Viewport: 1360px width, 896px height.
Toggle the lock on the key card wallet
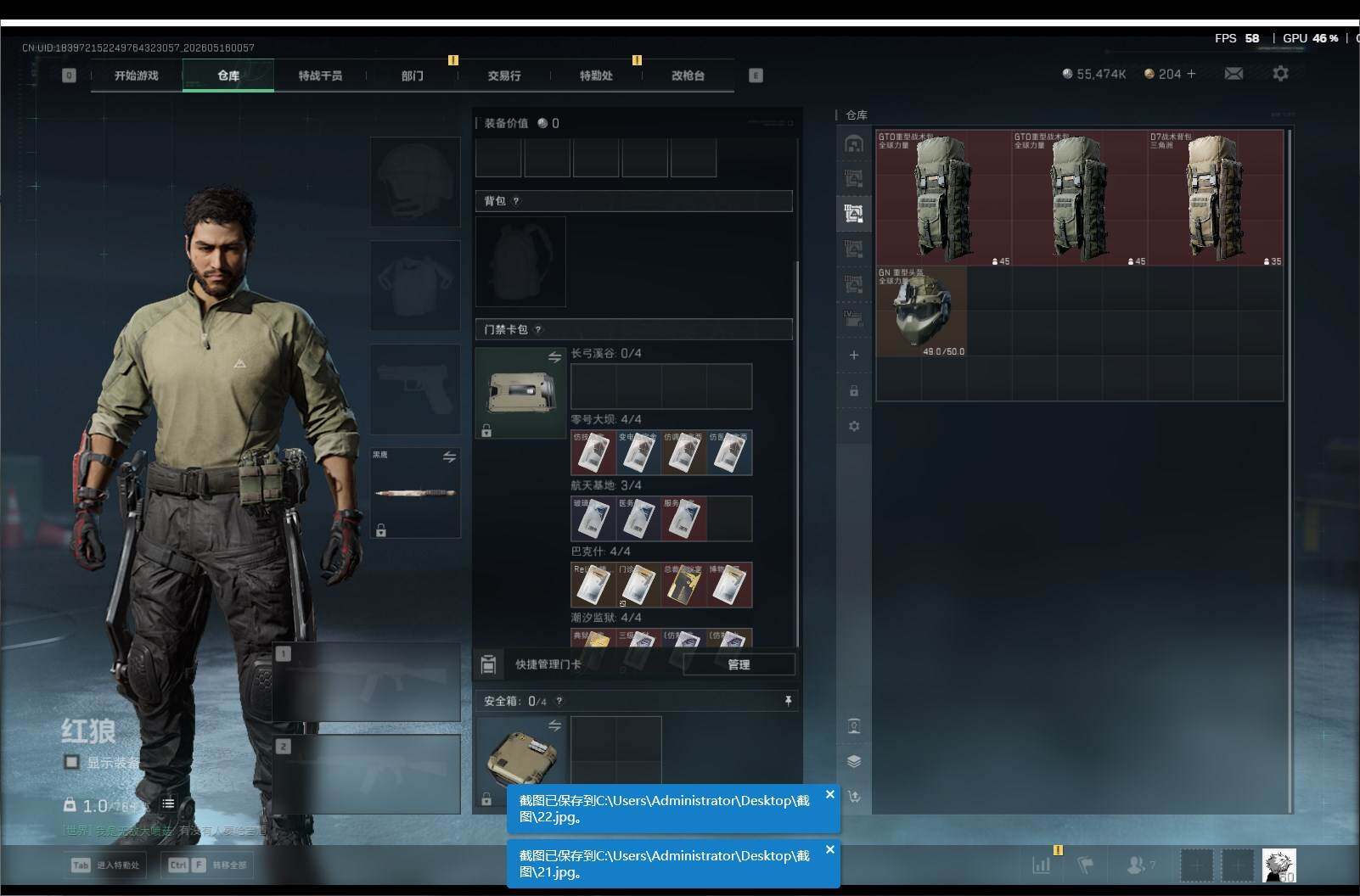[x=486, y=431]
